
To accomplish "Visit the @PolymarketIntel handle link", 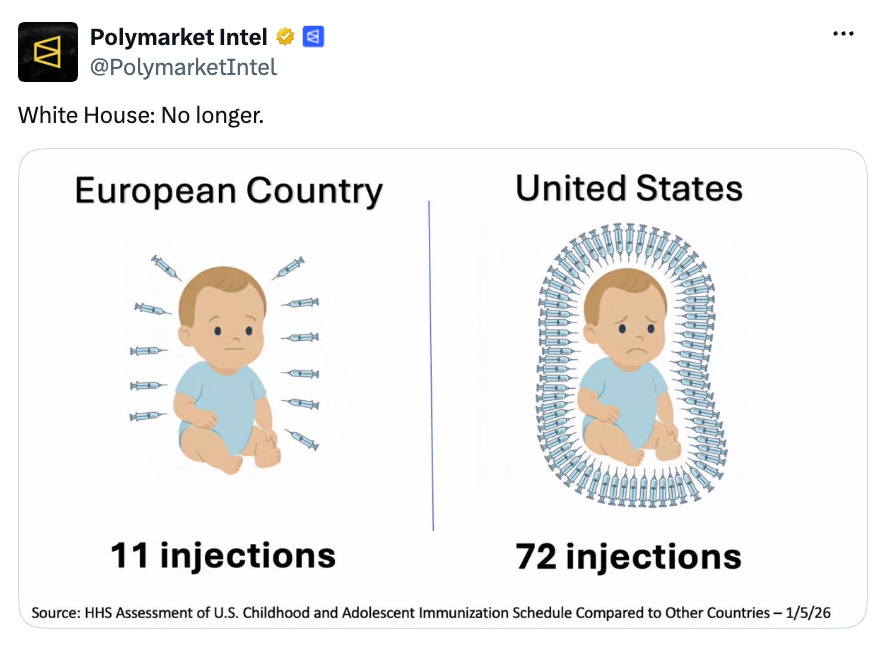I will click(183, 67).
